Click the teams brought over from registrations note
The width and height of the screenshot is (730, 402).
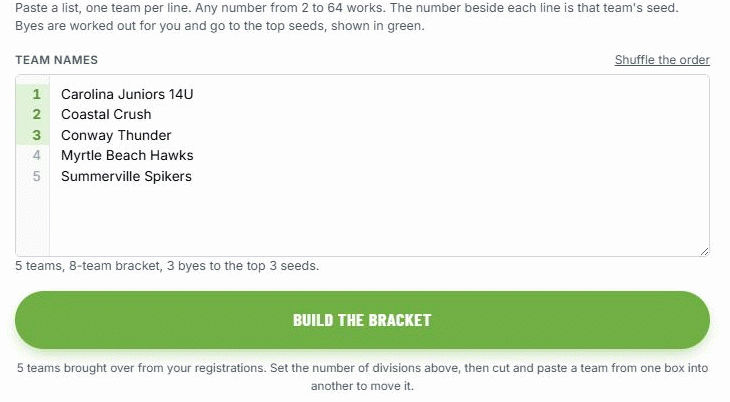pos(362,377)
